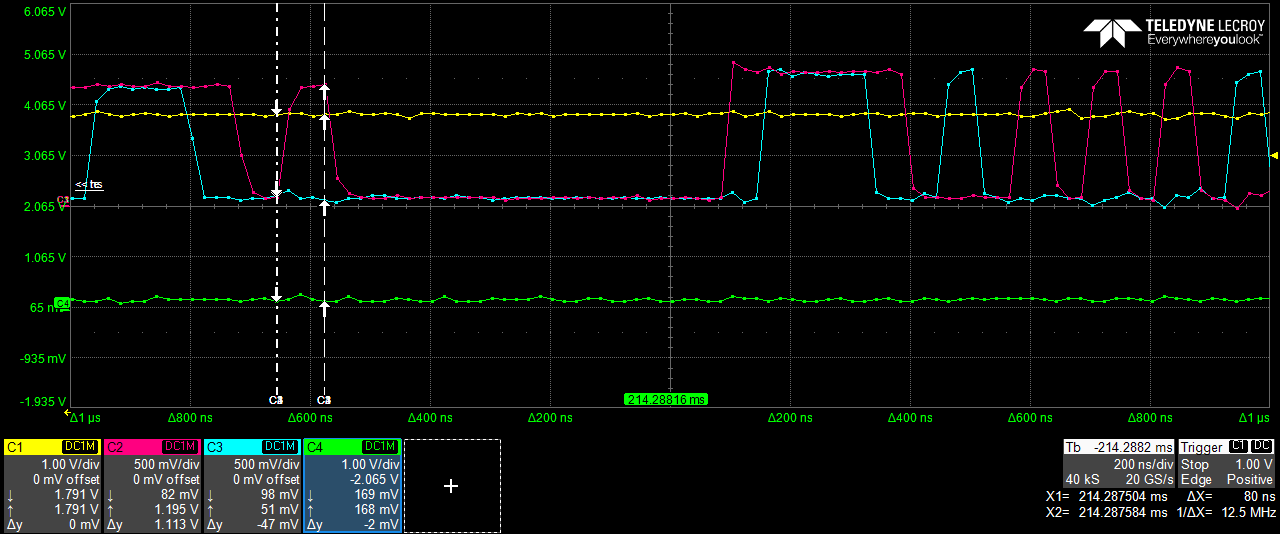Click the 6.065 V top axis label
The height and width of the screenshot is (534, 1280).
pyautogui.click(x=44, y=12)
